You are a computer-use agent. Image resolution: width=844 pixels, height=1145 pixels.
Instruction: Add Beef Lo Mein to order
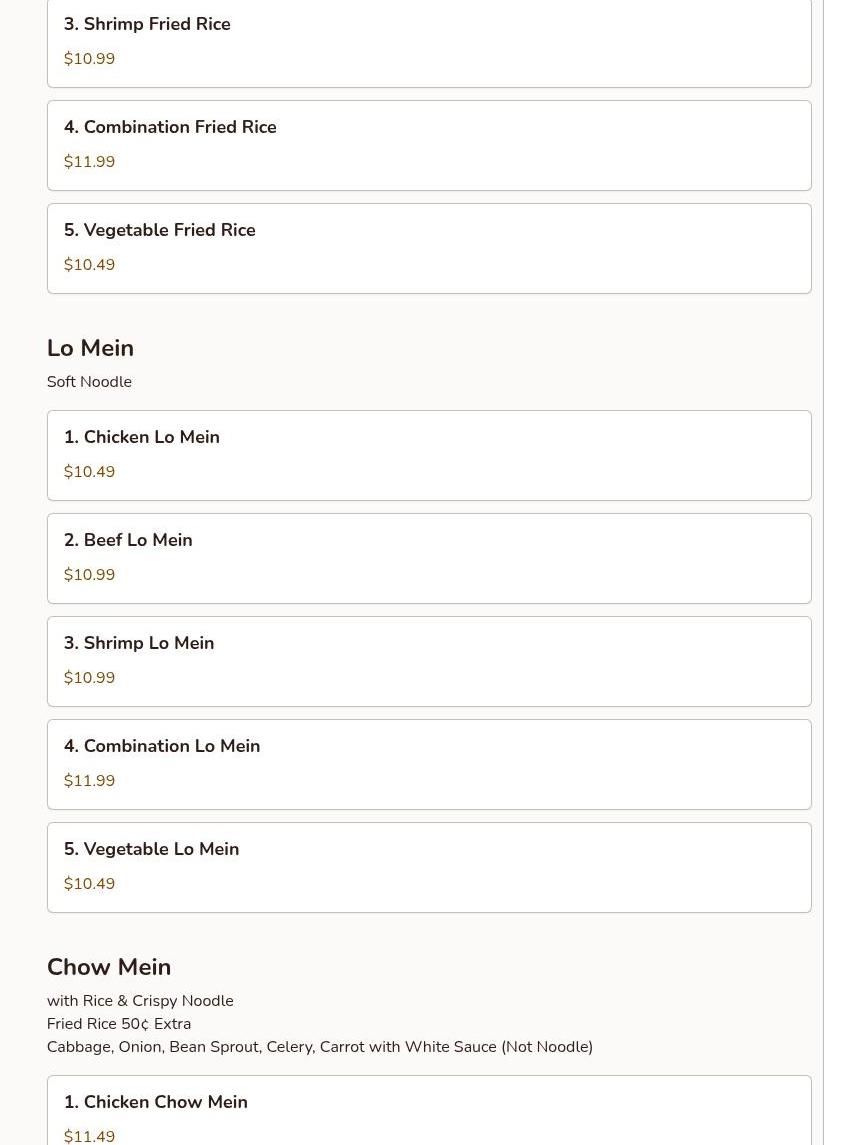tap(429, 559)
